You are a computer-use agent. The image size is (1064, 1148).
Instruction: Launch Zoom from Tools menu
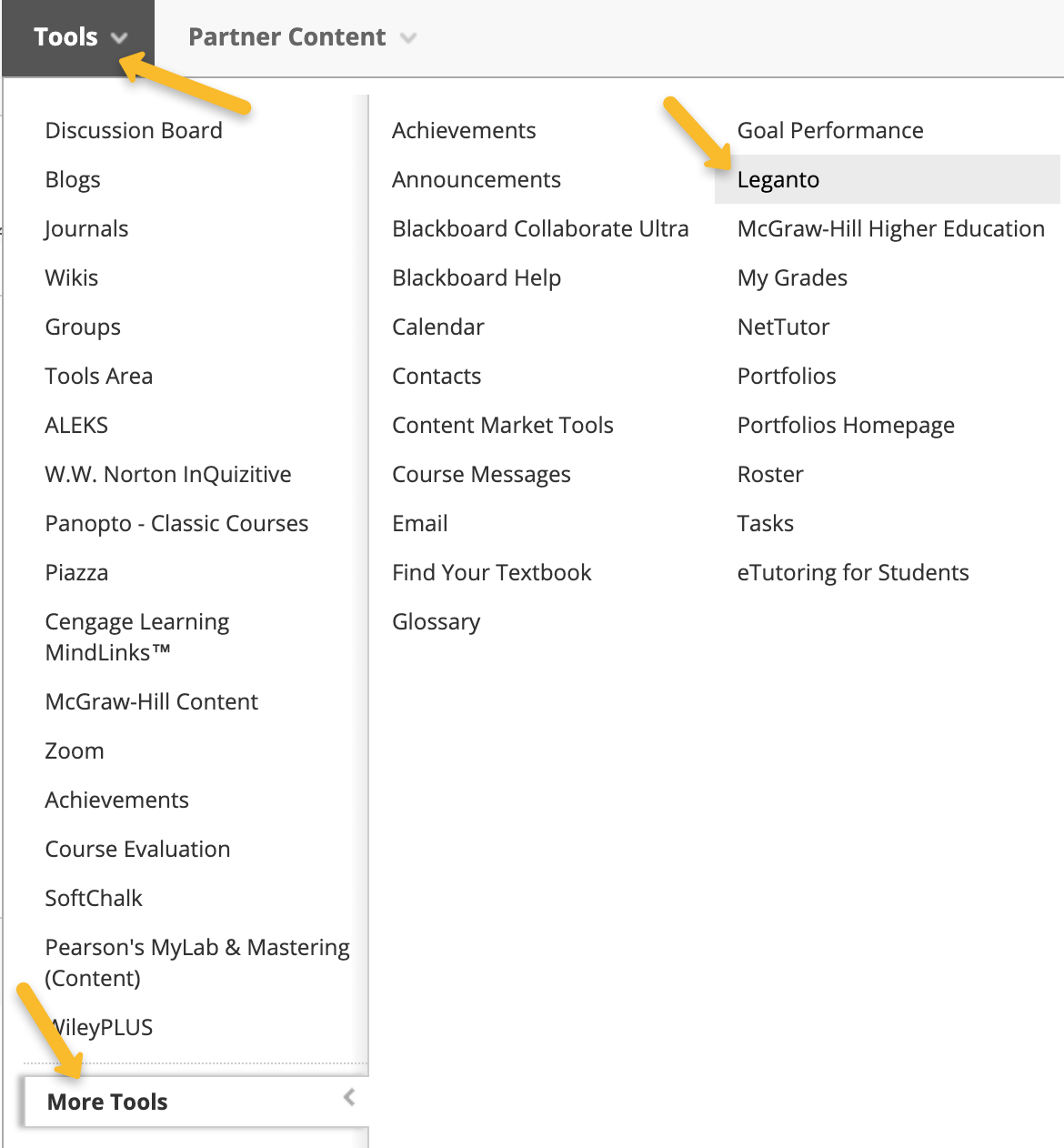pyautogui.click(x=75, y=750)
